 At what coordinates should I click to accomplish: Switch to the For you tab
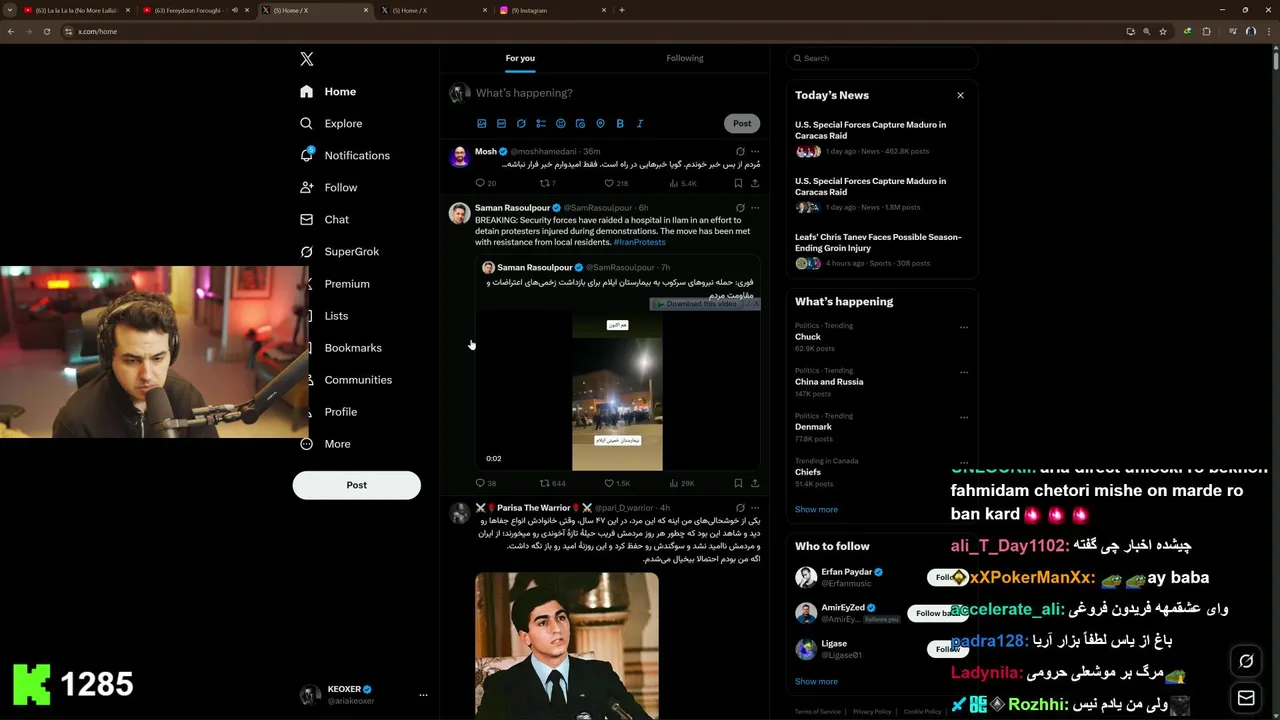click(520, 58)
